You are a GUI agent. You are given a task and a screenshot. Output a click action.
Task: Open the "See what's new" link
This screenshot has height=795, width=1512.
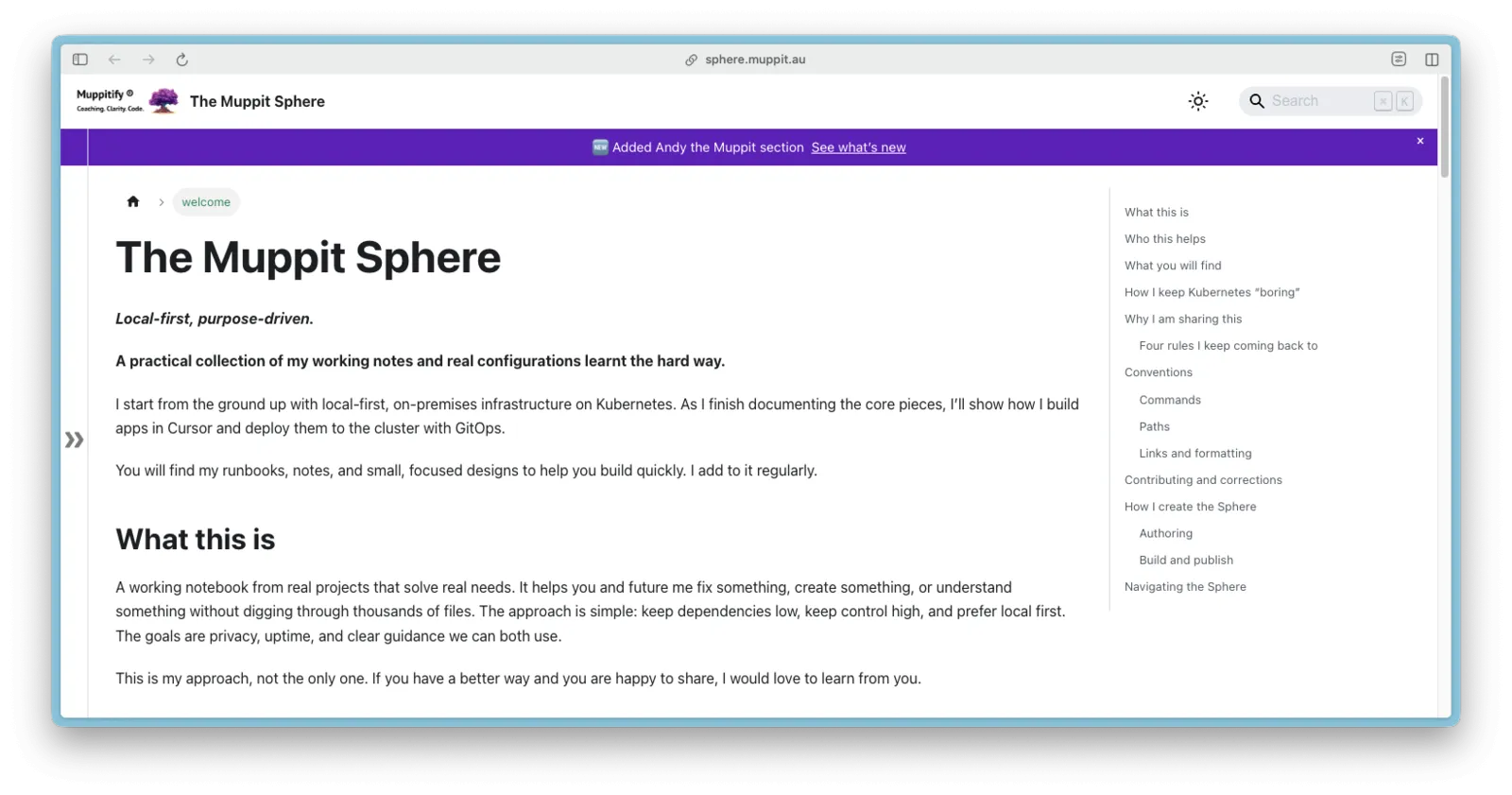(858, 147)
